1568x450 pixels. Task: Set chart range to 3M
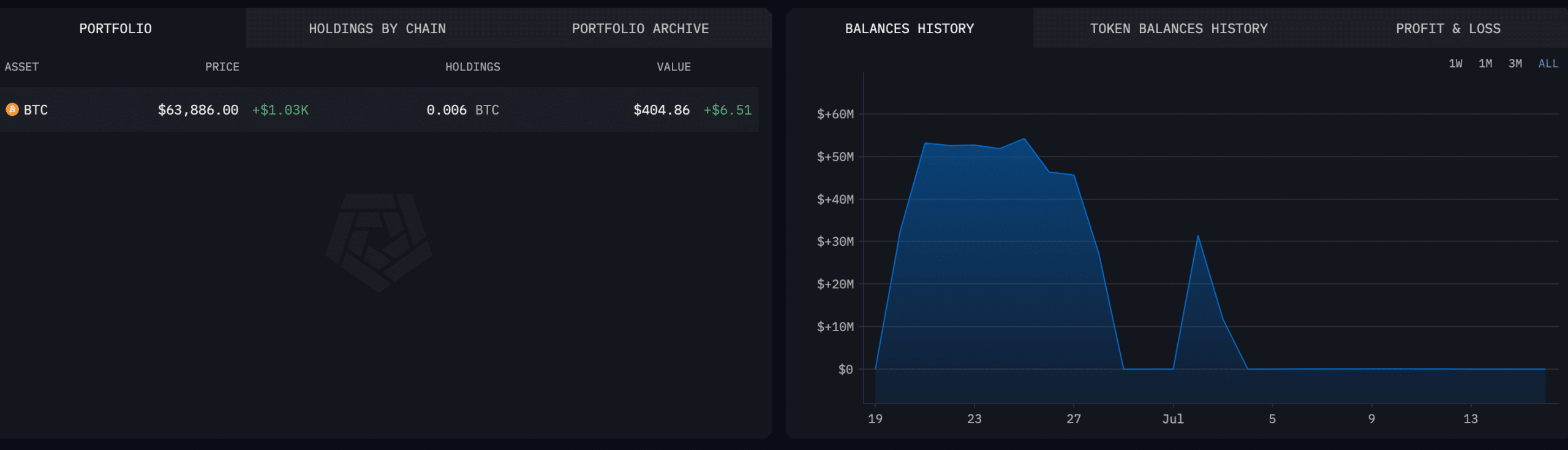tap(1515, 64)
